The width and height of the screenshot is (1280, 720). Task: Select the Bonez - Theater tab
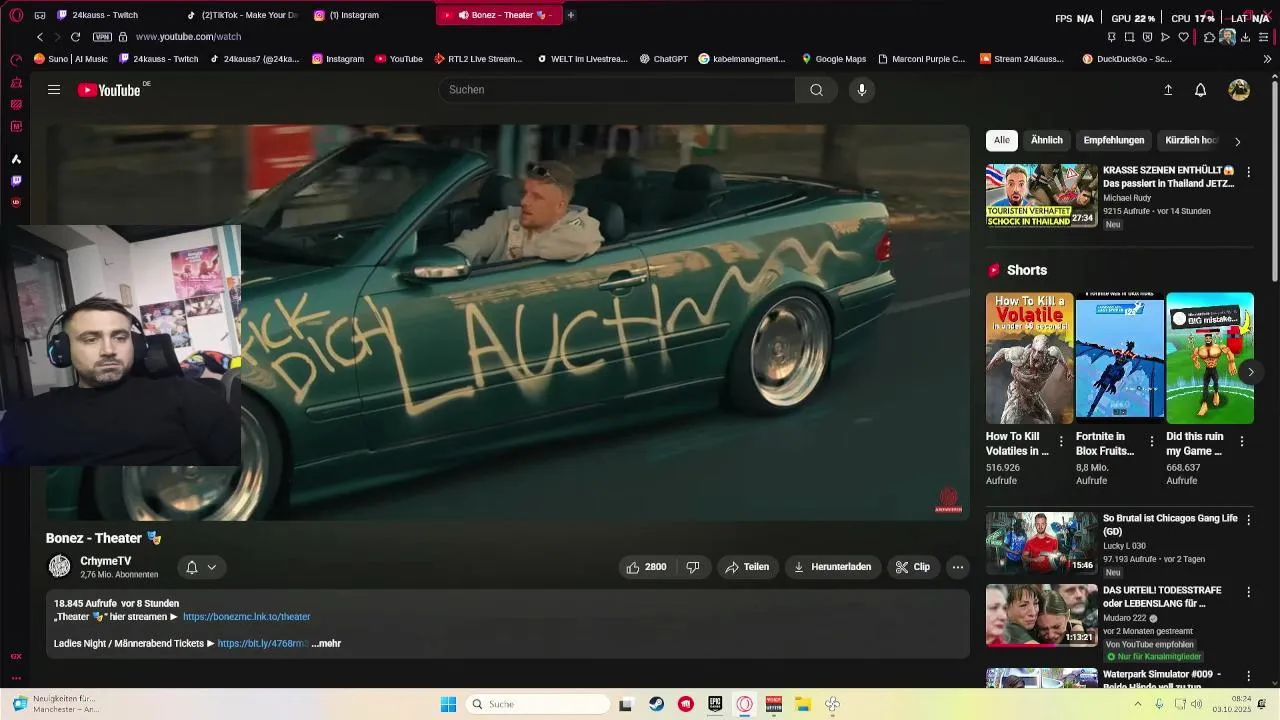(498, 15)
